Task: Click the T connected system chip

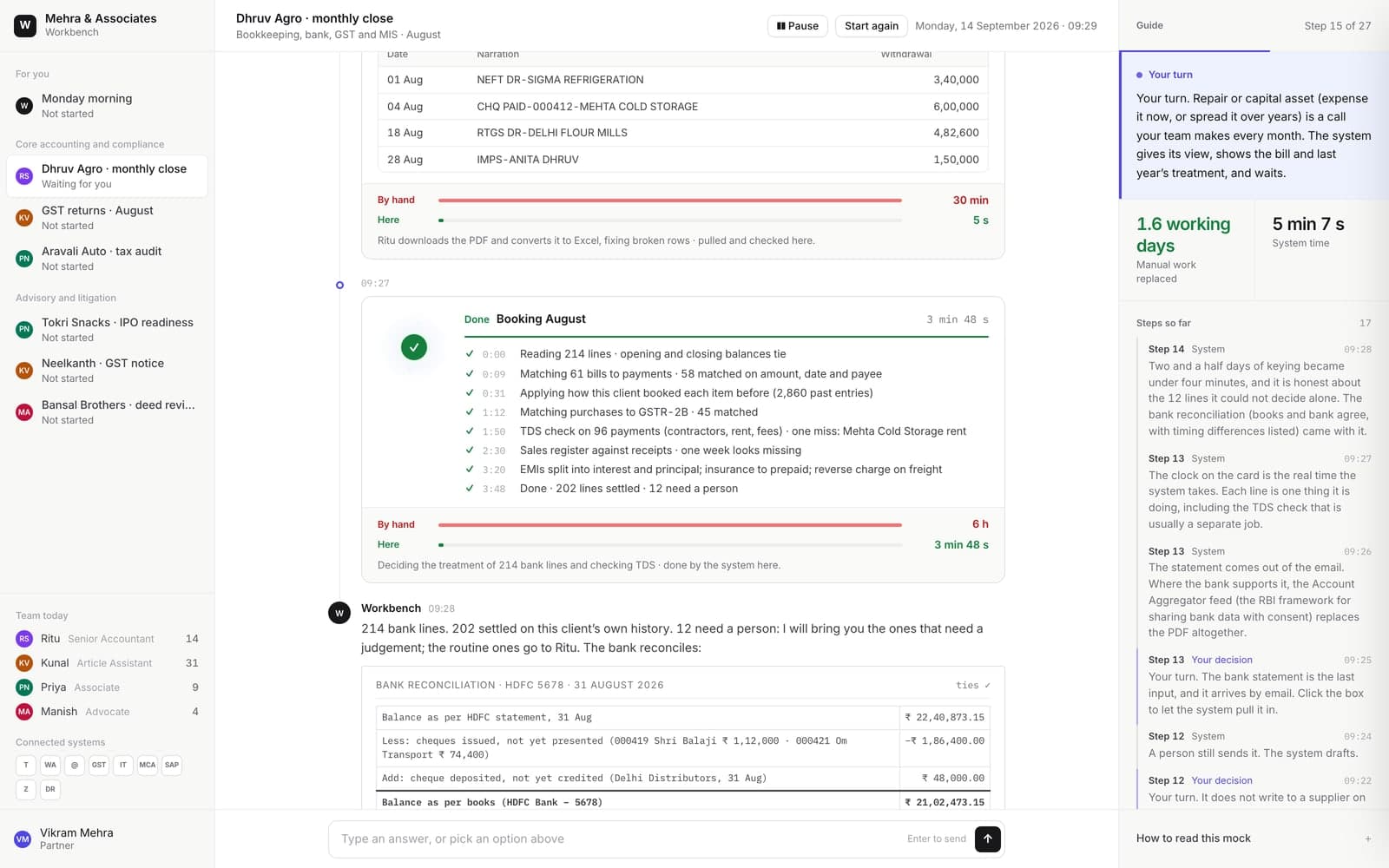Action: (x=26, y=765)
